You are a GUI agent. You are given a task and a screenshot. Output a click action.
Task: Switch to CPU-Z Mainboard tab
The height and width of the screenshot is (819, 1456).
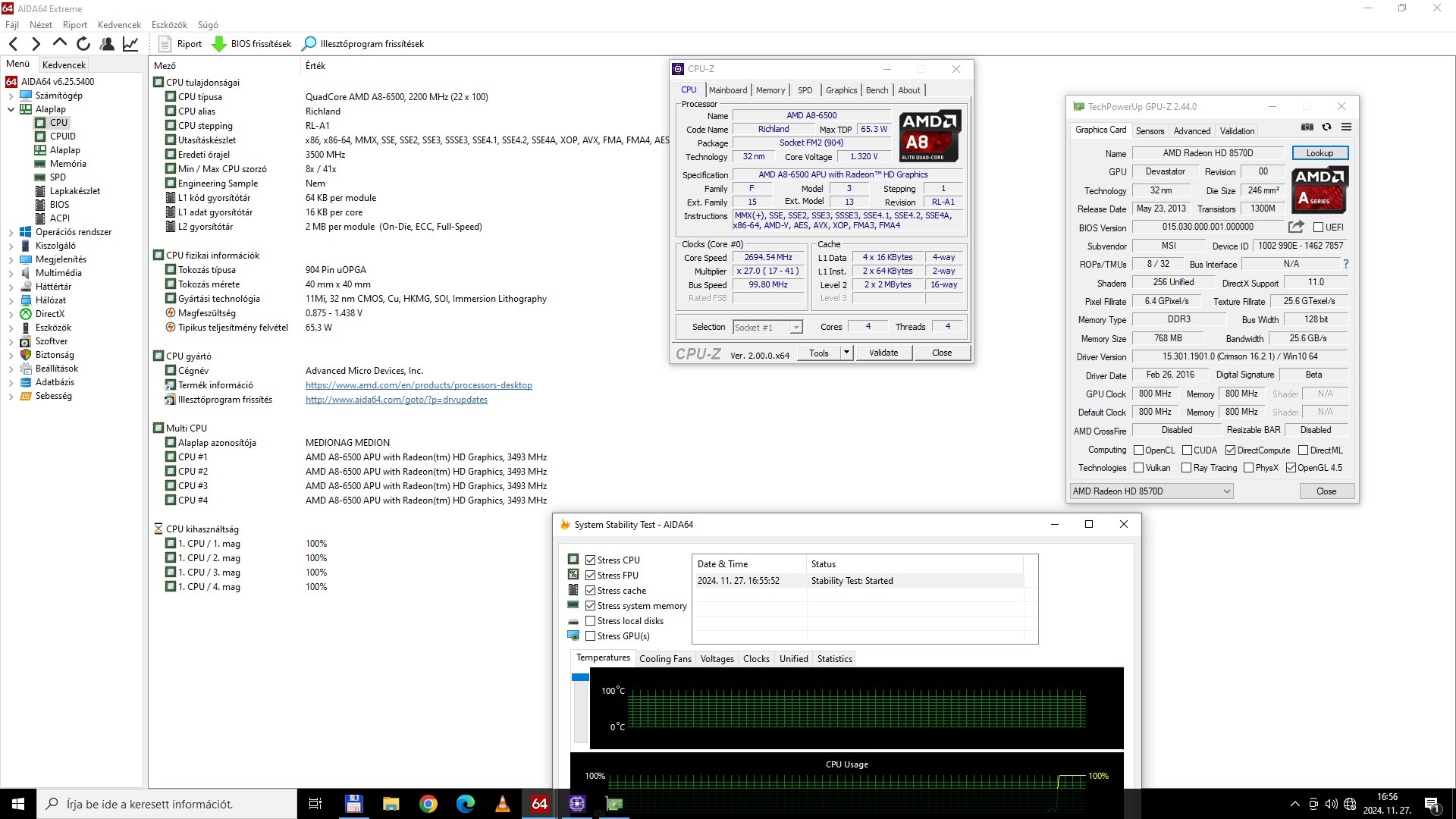(727, 90)
